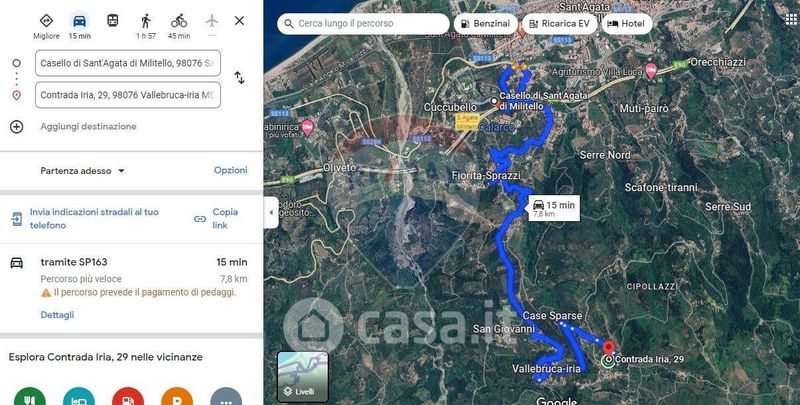Click the add destination plus icon
The width and height of the screenshot is (800, 405).
tap(16, 126)
